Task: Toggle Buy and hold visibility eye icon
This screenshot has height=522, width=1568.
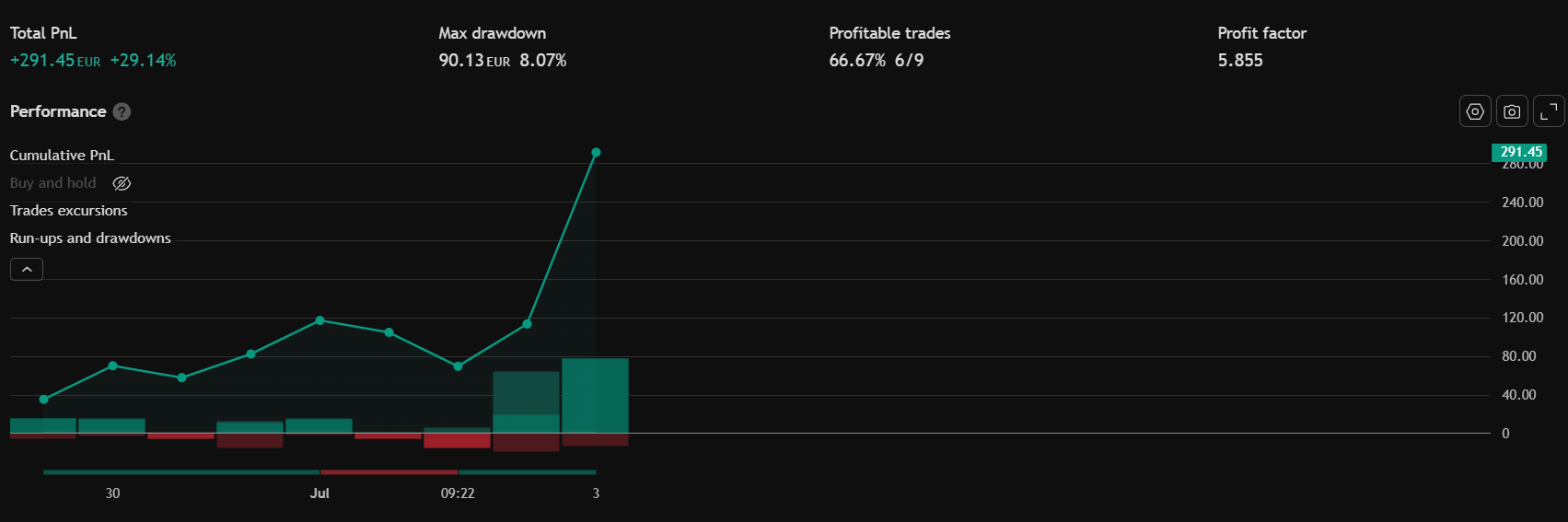Action: (x=122, y=183)
